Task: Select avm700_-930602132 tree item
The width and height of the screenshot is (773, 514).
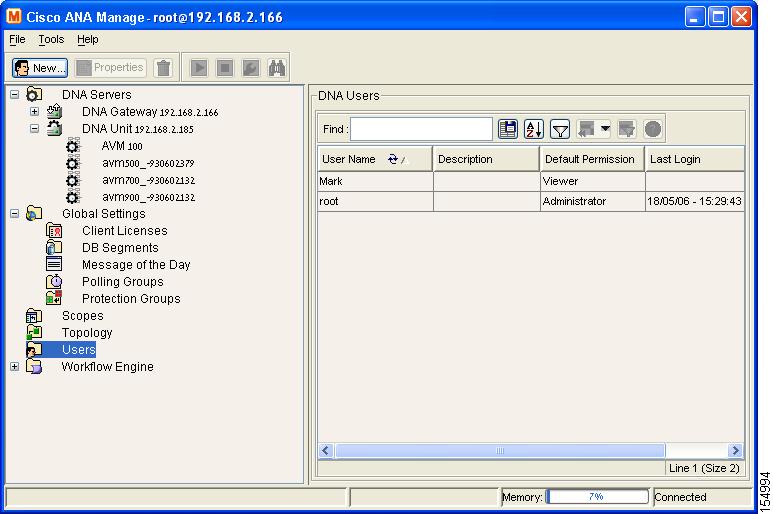Action: pos(148,180)
